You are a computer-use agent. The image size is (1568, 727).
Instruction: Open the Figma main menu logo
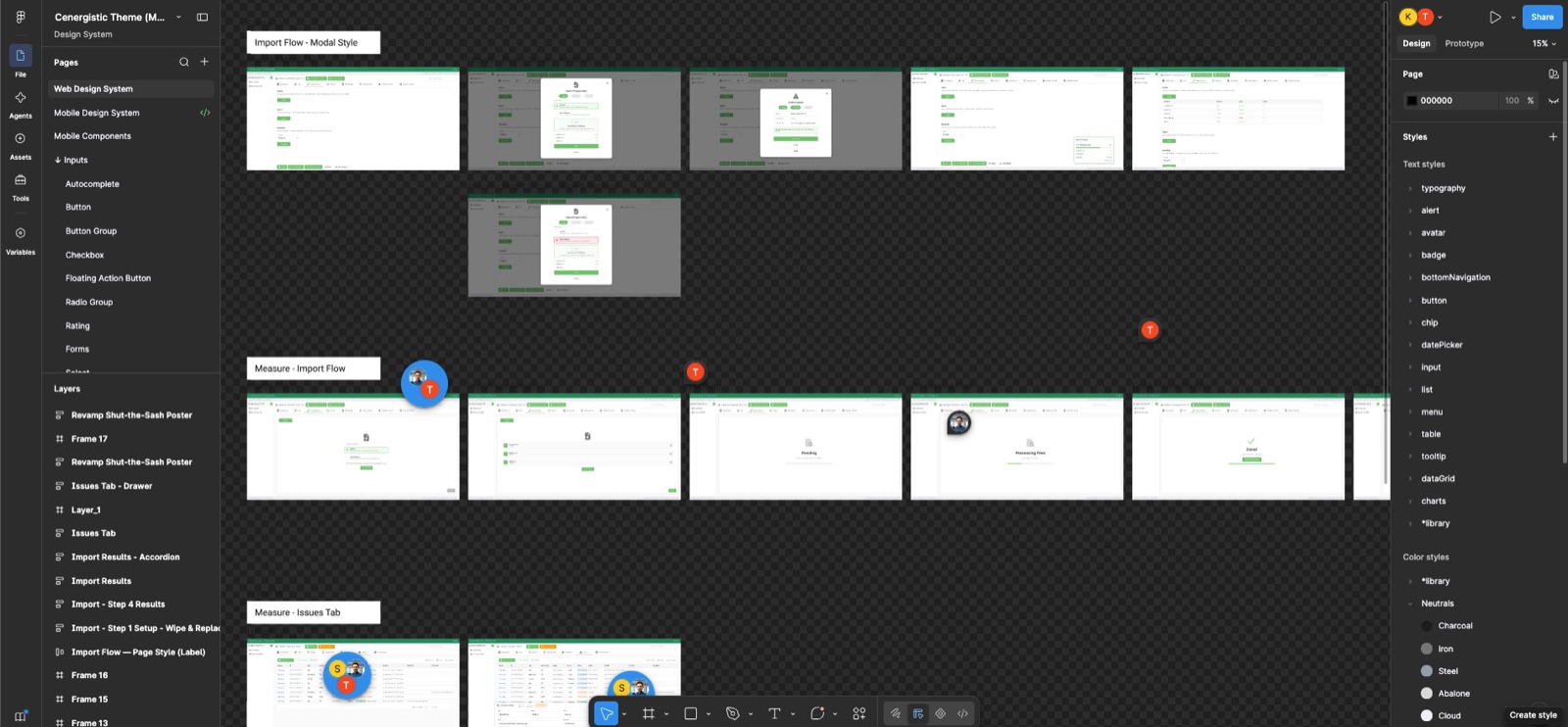pyautogui.click(x=21, y=17)
